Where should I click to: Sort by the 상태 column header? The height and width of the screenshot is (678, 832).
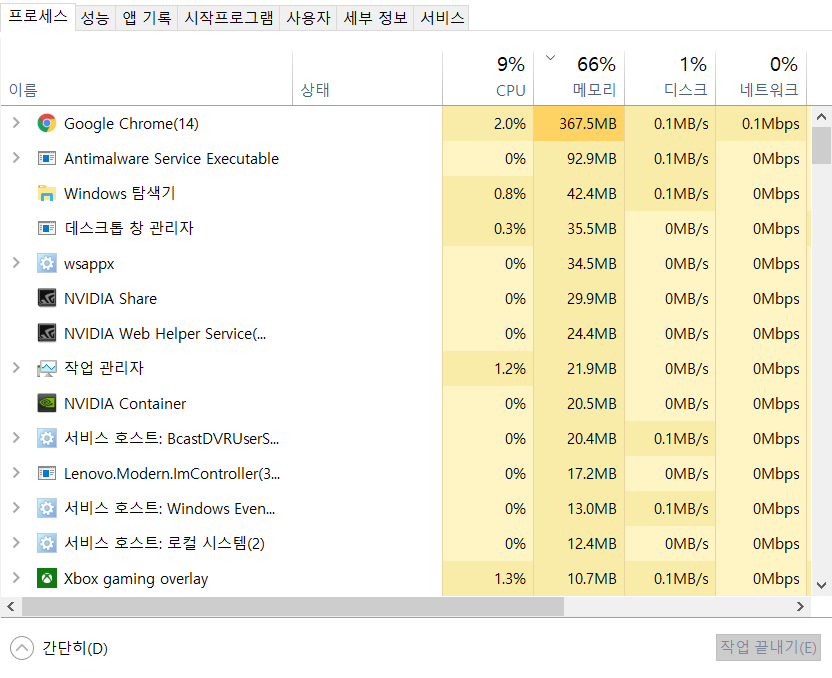click(x=367, y=79)
